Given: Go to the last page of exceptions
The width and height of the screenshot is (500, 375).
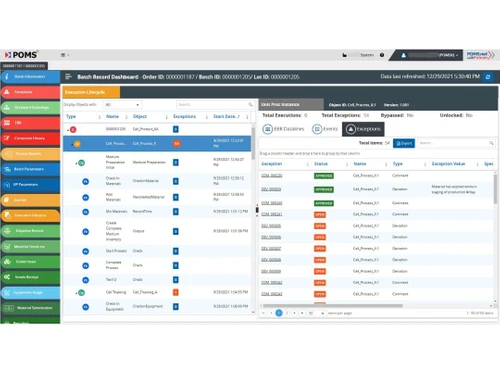Looking at the screenshot, I should pos(302,313).
